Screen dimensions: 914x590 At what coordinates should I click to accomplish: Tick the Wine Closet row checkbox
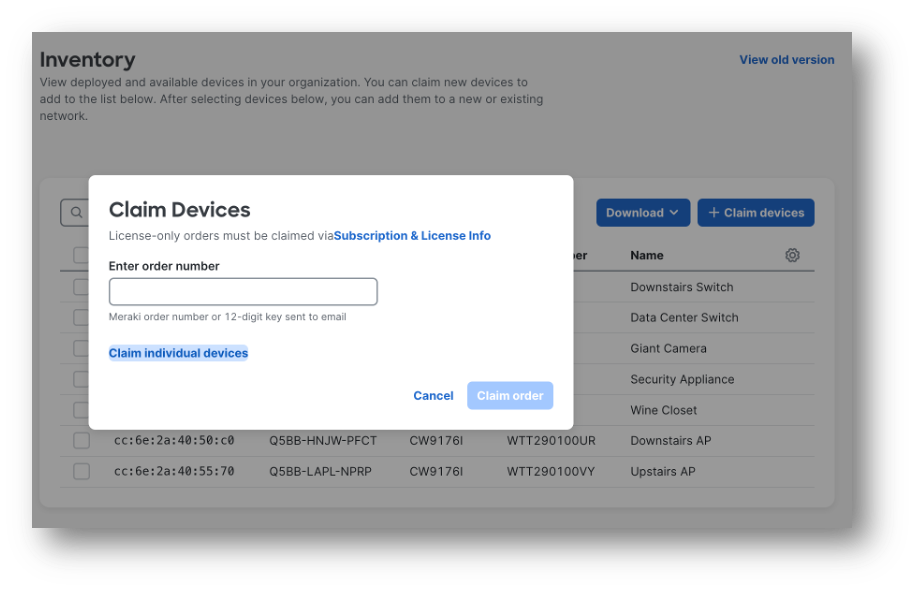[80, 410]
